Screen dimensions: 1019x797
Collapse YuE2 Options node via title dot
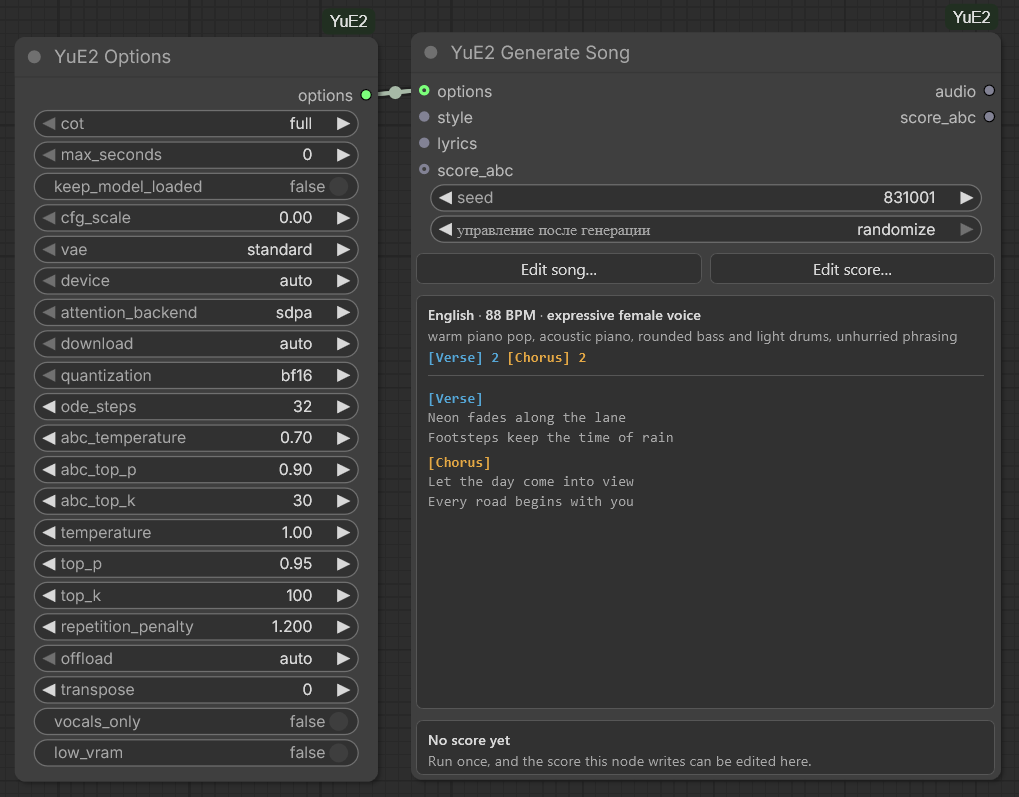[34, 57]
